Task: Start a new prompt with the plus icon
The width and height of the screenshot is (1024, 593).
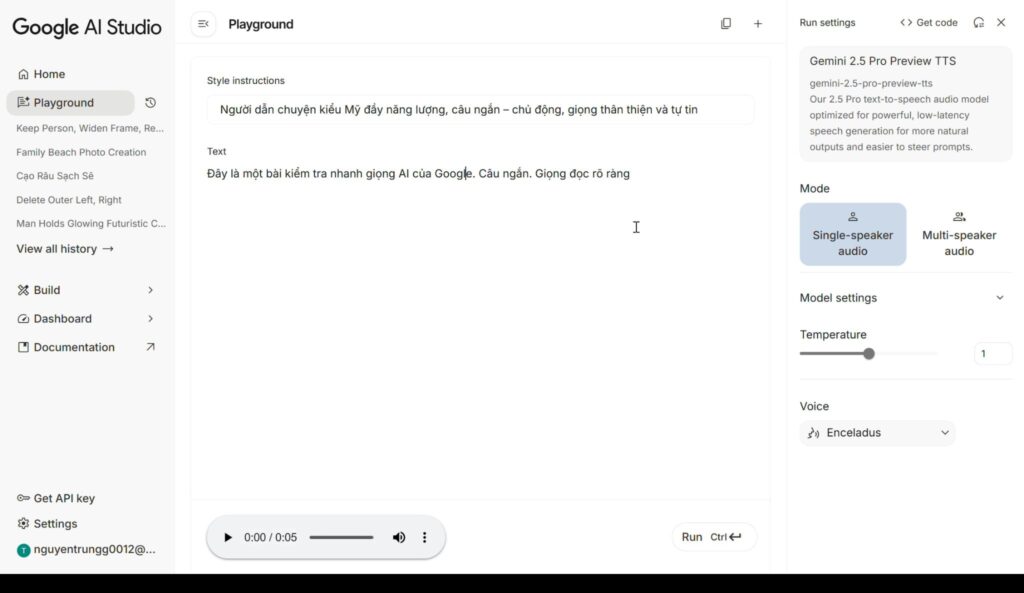Action: (x=757, y=22)
